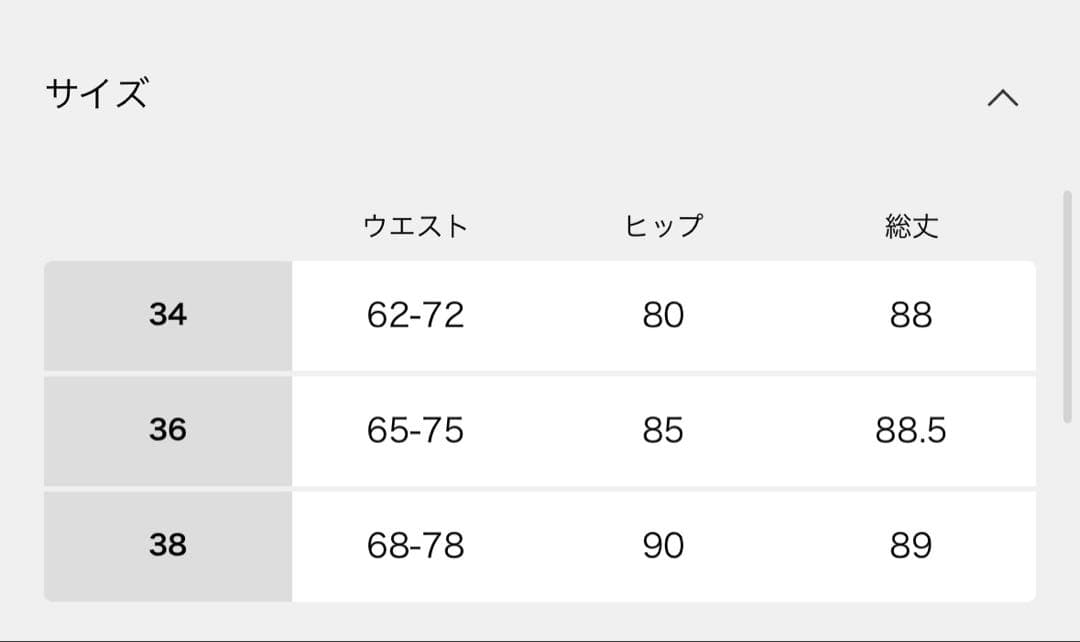Click the 68-78 waist cell
This screenshot has height=642, width=1080.
(415, 545)
